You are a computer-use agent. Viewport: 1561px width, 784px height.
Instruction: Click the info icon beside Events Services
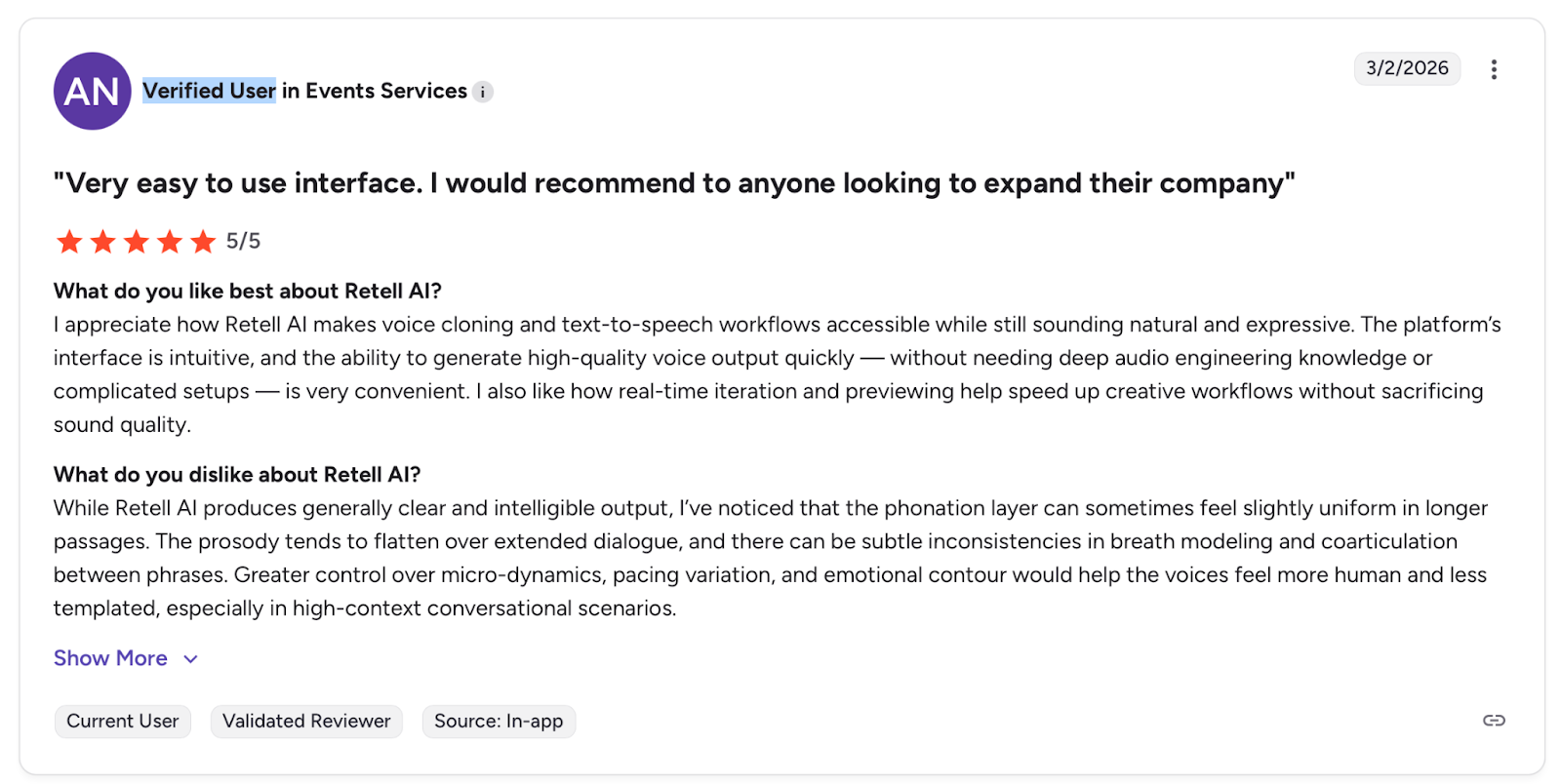483,92
